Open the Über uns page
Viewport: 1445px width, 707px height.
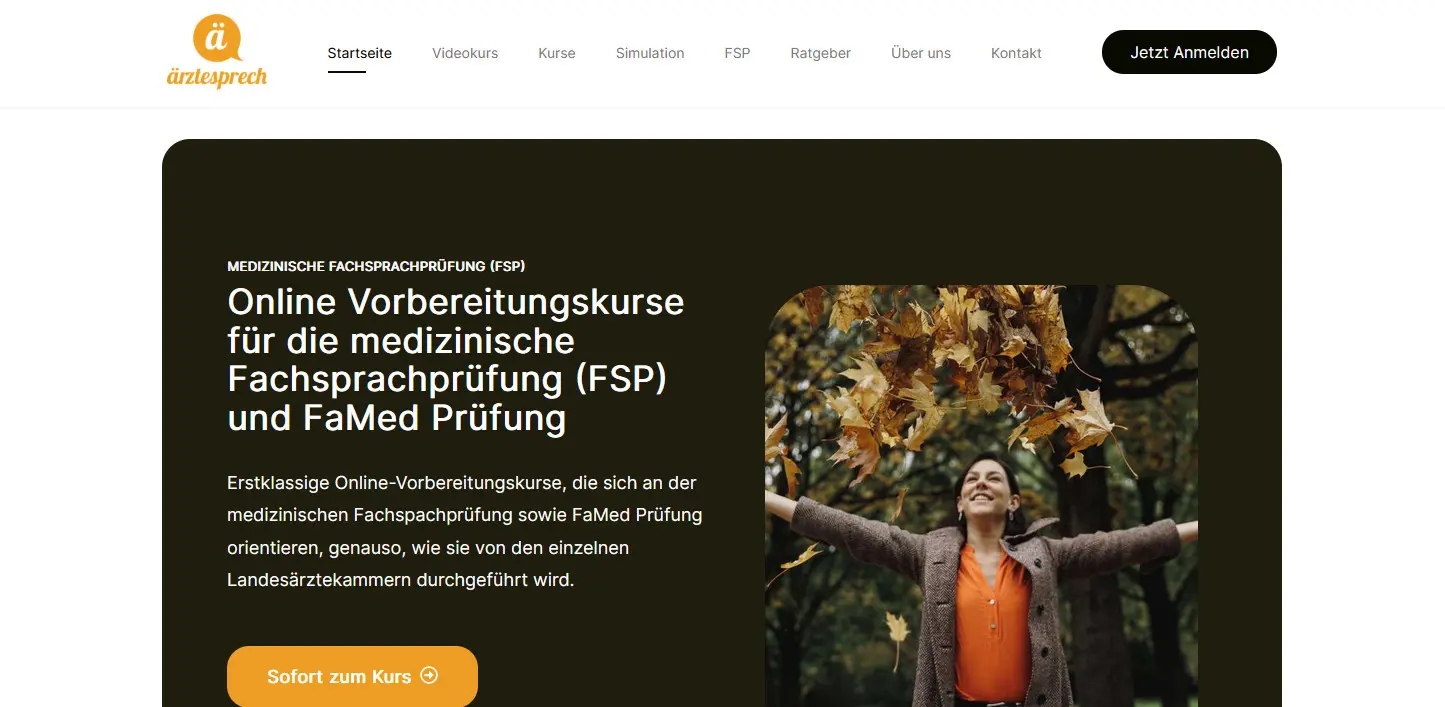coord(921,53)
